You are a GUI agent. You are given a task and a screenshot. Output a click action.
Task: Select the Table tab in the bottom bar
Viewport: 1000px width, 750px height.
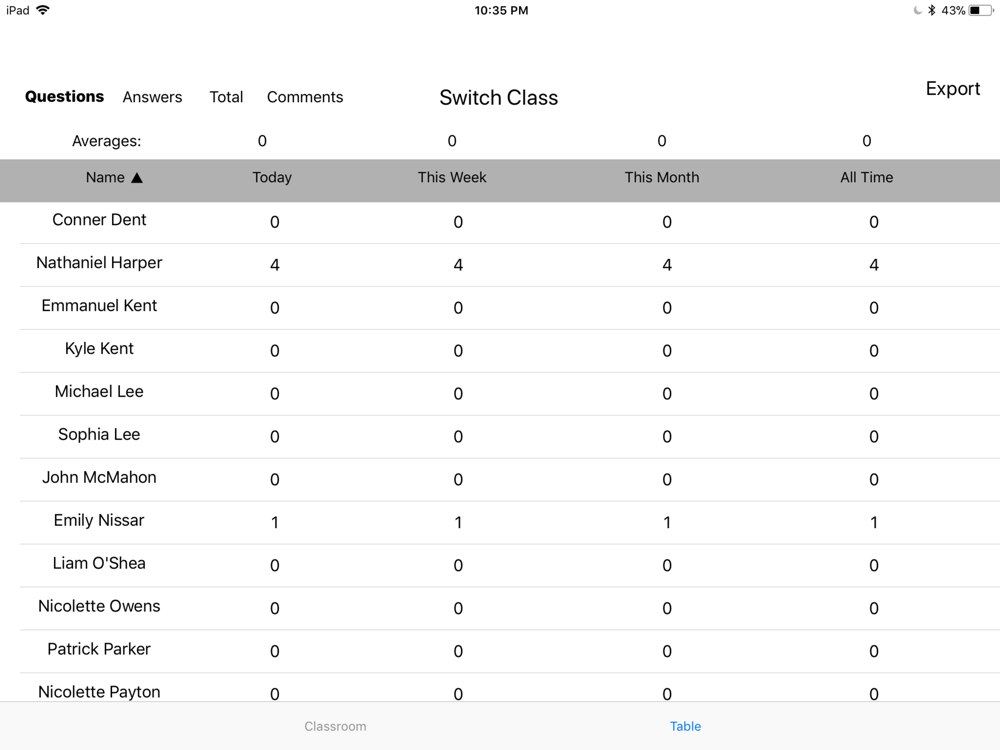[x=686, y=726]
